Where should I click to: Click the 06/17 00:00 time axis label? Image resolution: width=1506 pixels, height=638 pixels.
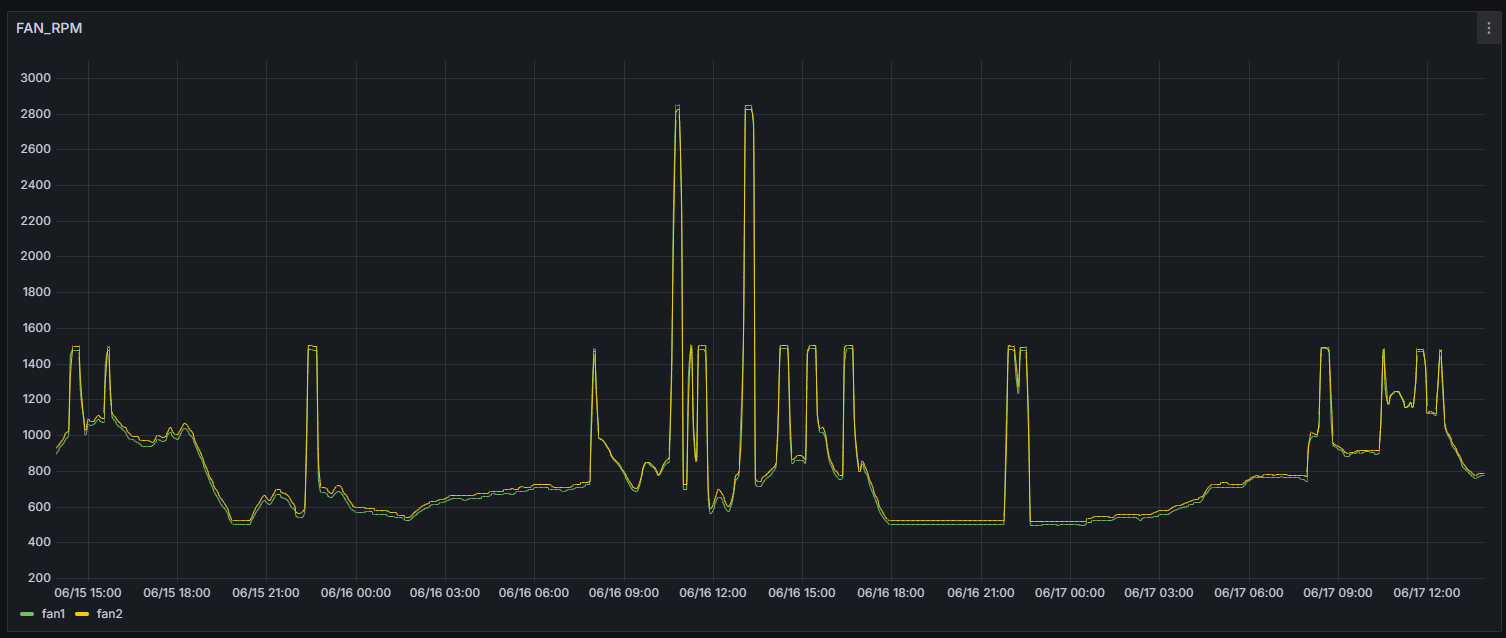[x=1070, y=593]
